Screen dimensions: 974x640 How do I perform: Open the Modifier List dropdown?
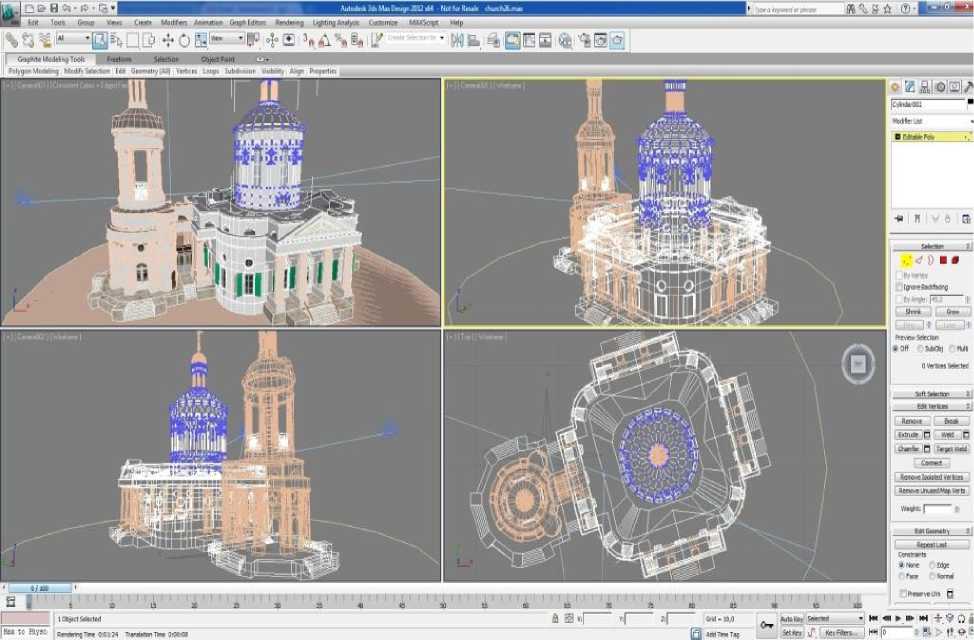pos(930,121)
